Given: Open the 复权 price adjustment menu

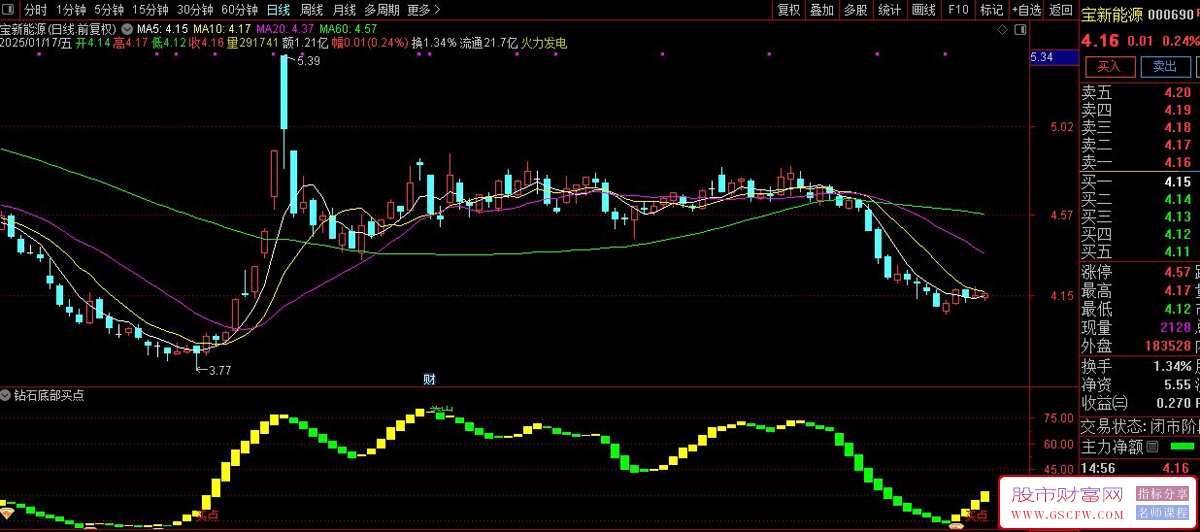Looking at the screenshot, I should pos(789,9).
